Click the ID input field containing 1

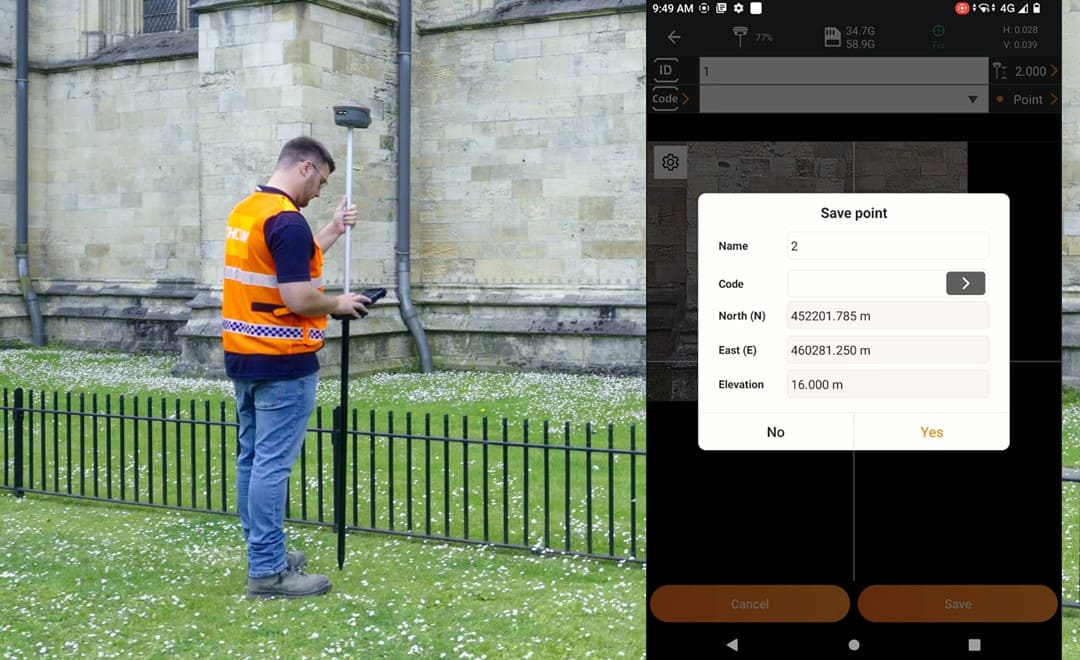click(844, 71)
